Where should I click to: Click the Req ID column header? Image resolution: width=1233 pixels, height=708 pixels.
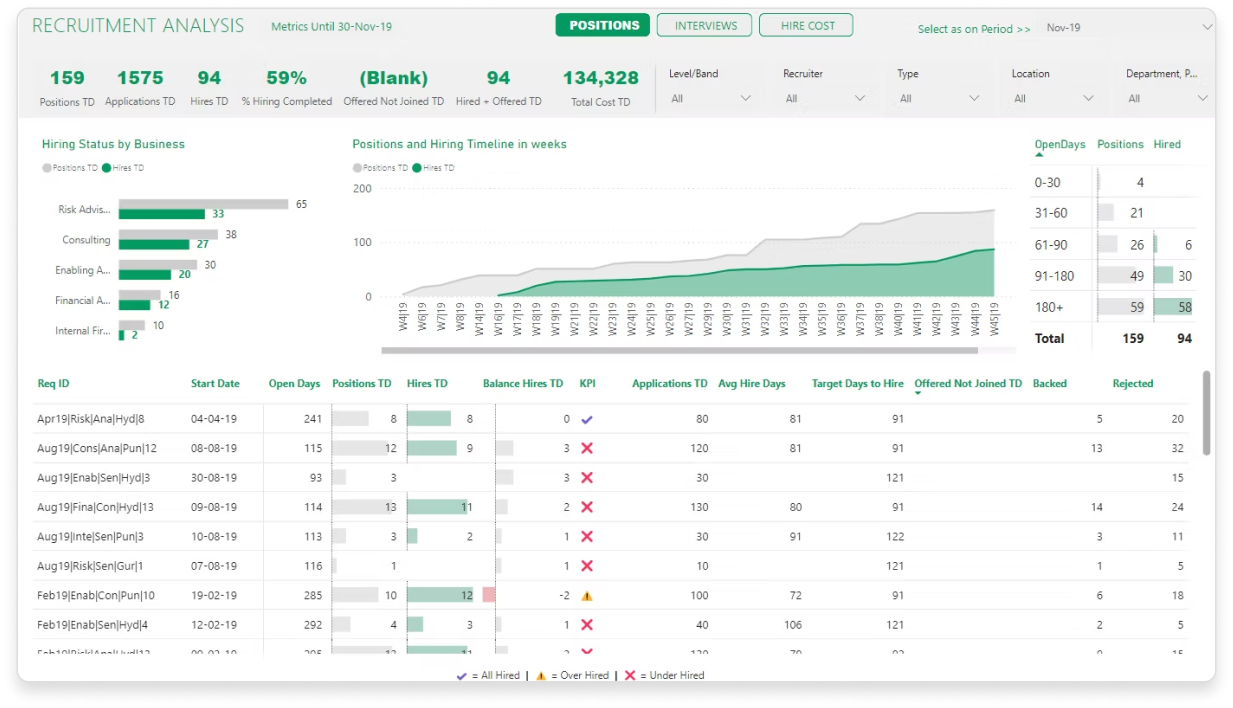(x=53, y=384)
